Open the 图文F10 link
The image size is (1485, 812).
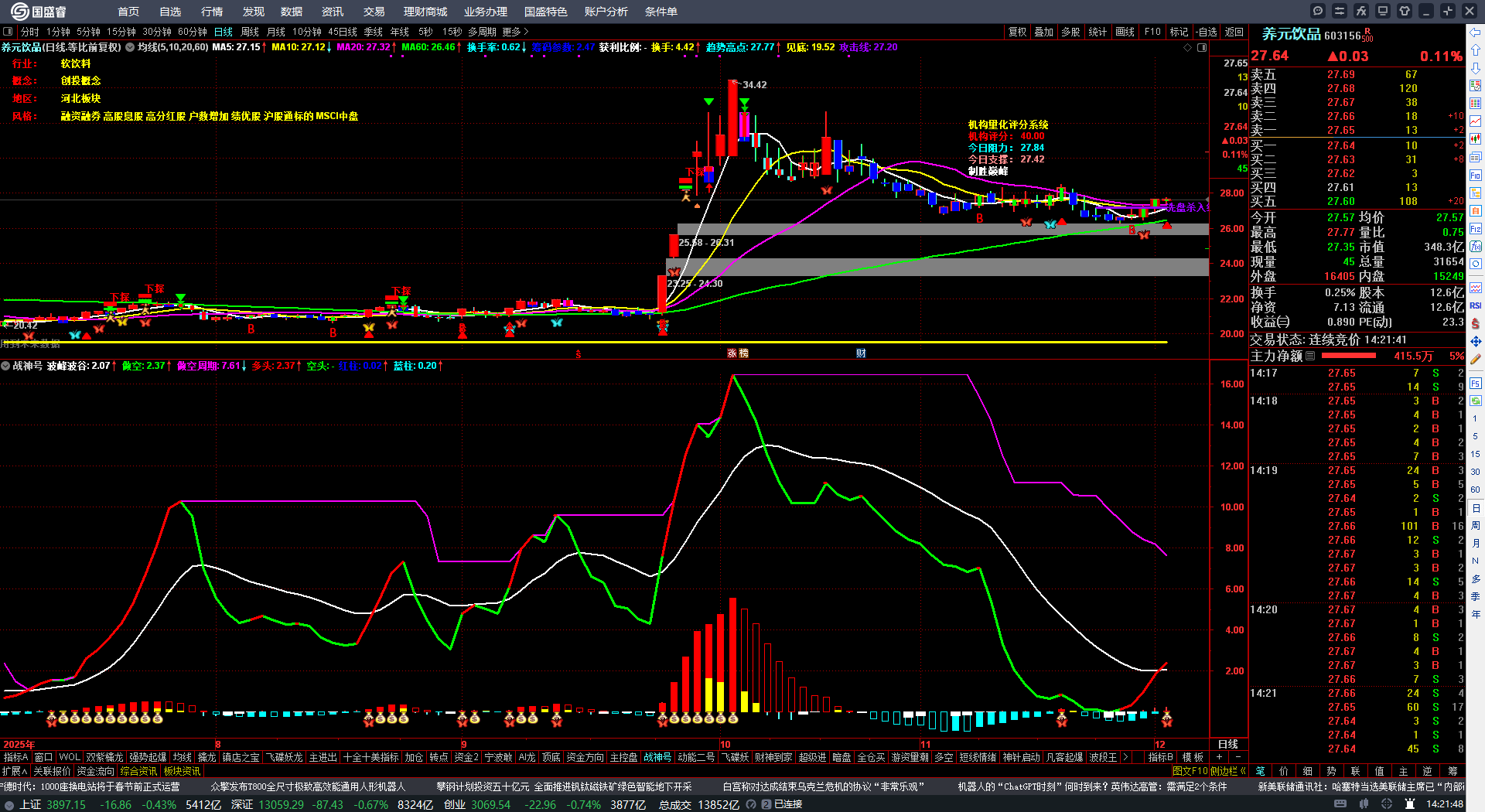coord(1190,771)
